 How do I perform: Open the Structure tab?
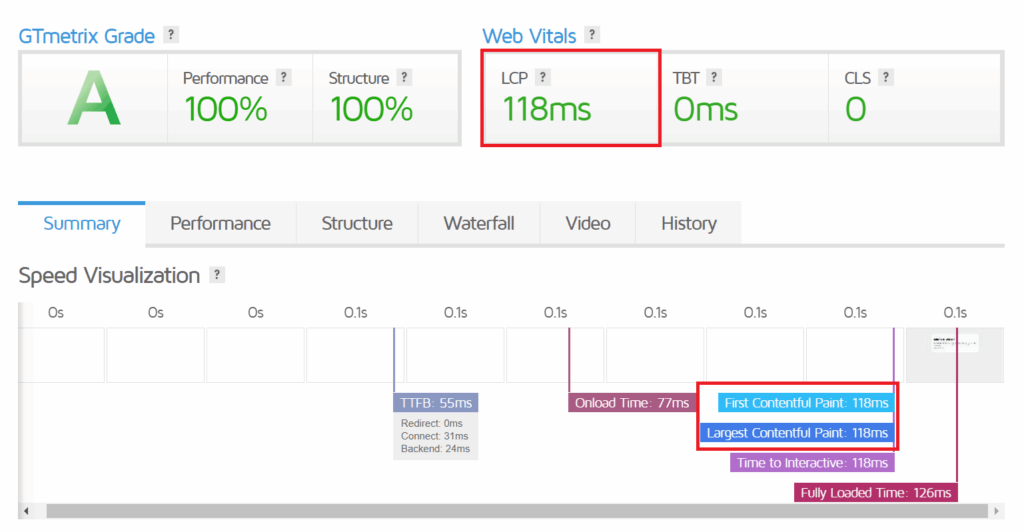tap(357, 224)
